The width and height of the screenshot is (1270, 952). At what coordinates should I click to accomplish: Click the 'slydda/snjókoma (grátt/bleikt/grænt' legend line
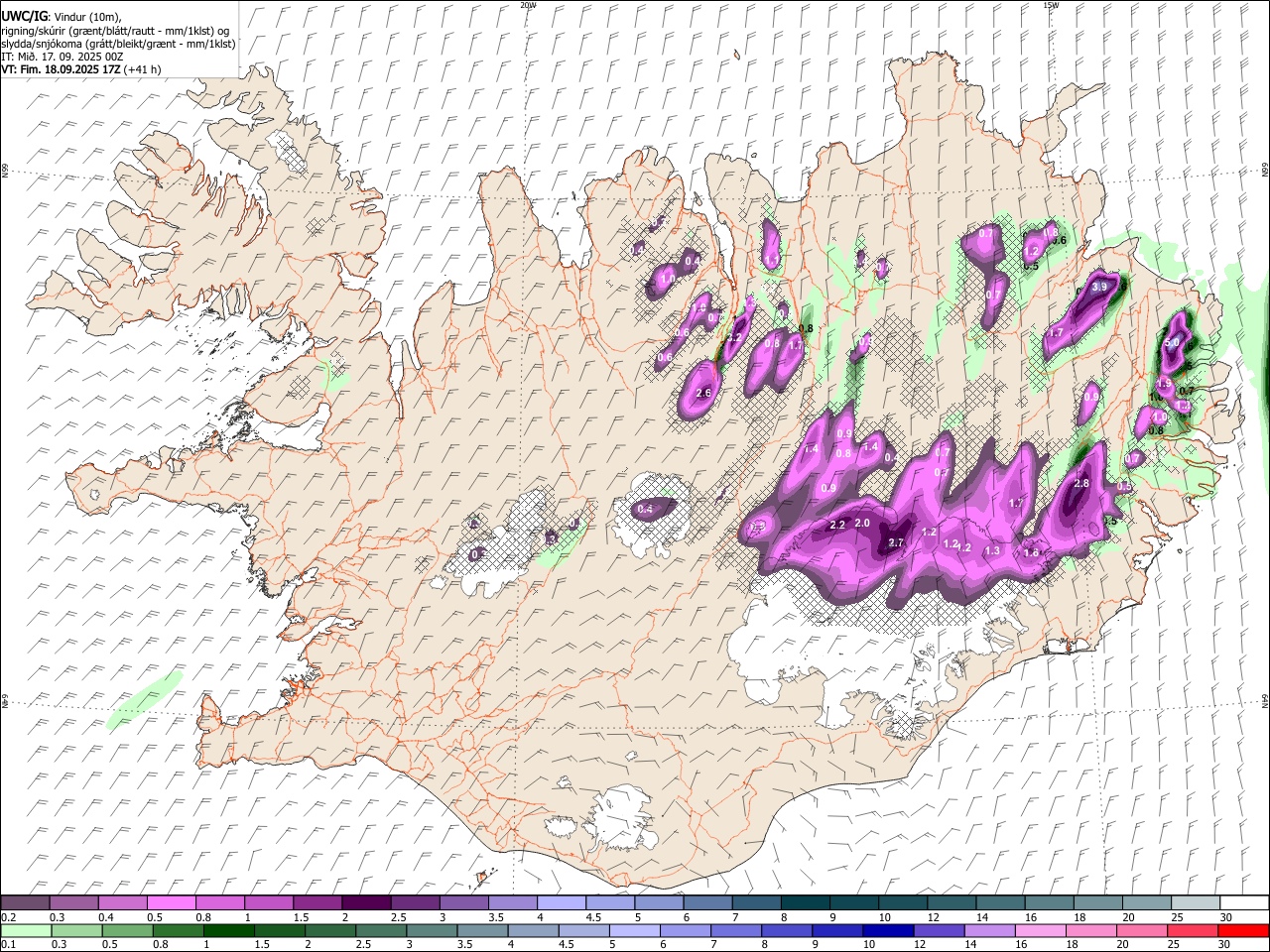coord(118,44)
